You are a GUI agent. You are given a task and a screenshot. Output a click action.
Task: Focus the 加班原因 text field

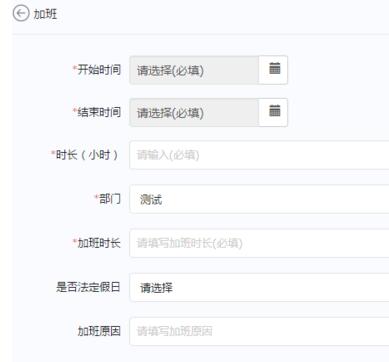[x=259, y=331]
